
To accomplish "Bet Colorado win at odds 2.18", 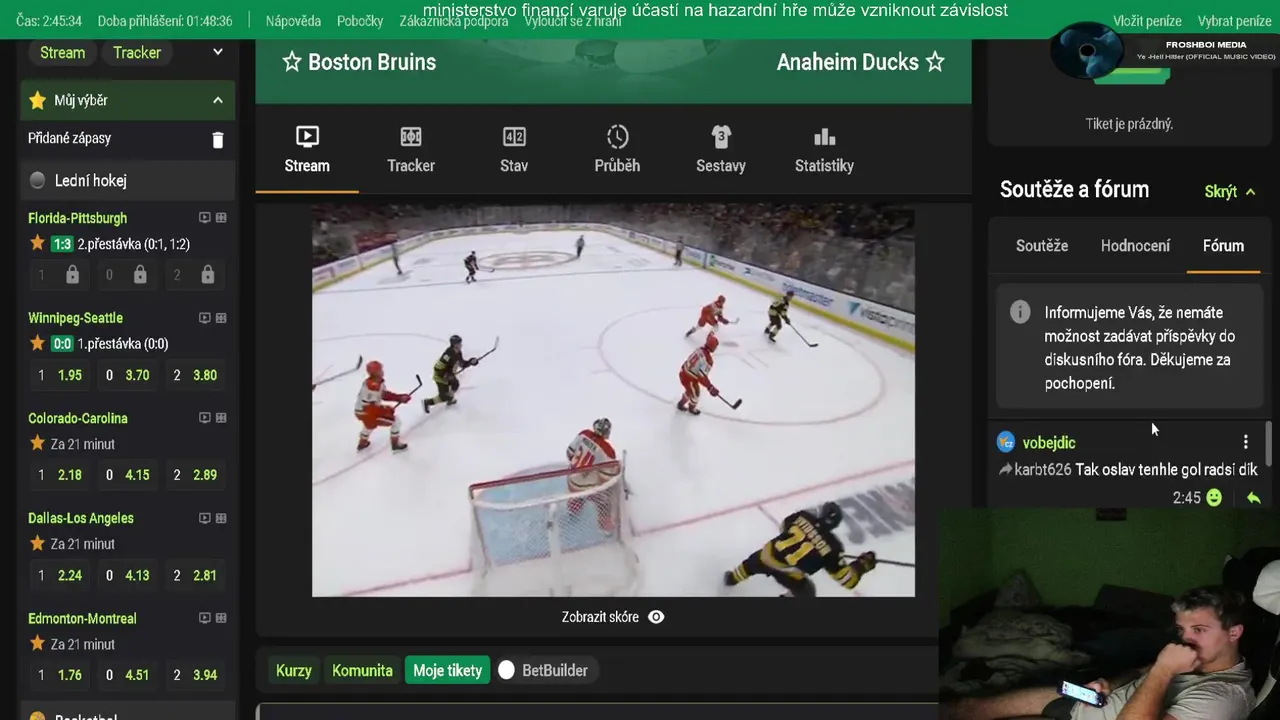I will point(58,475).
